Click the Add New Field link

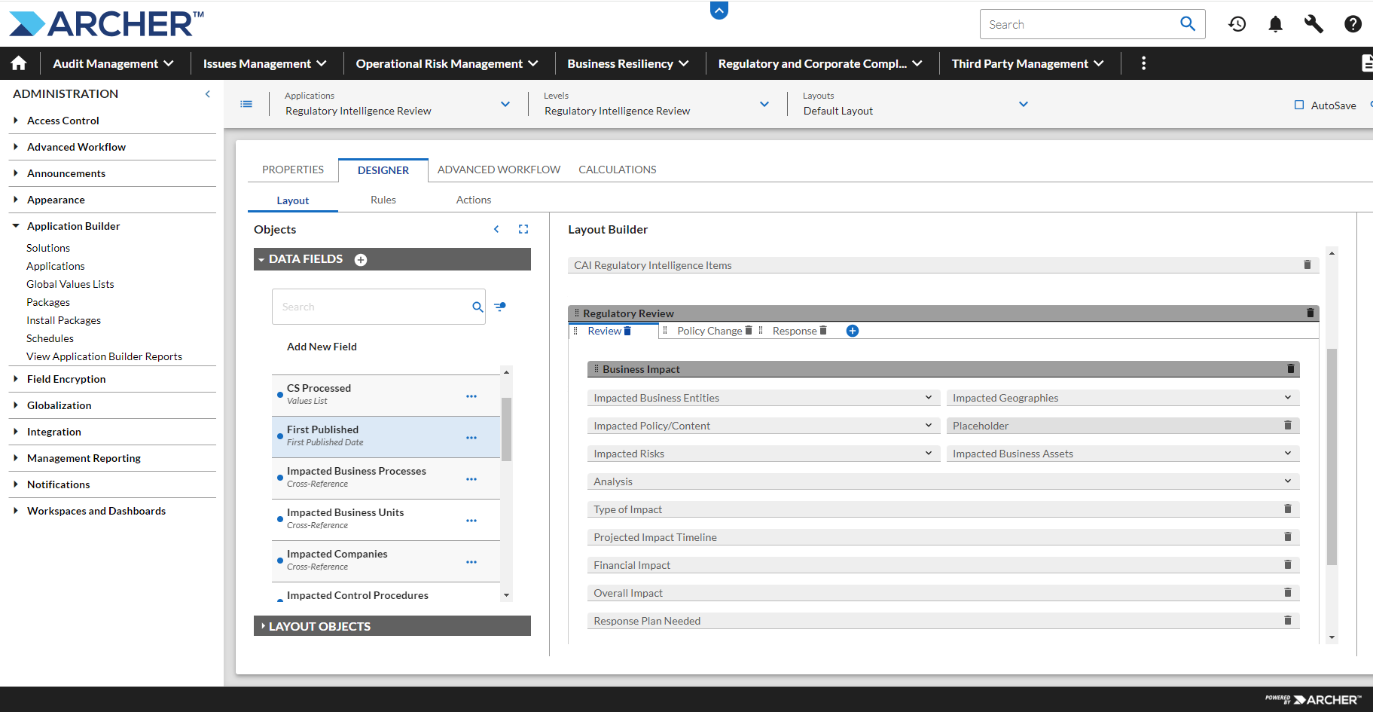click(x=322, y=347)
